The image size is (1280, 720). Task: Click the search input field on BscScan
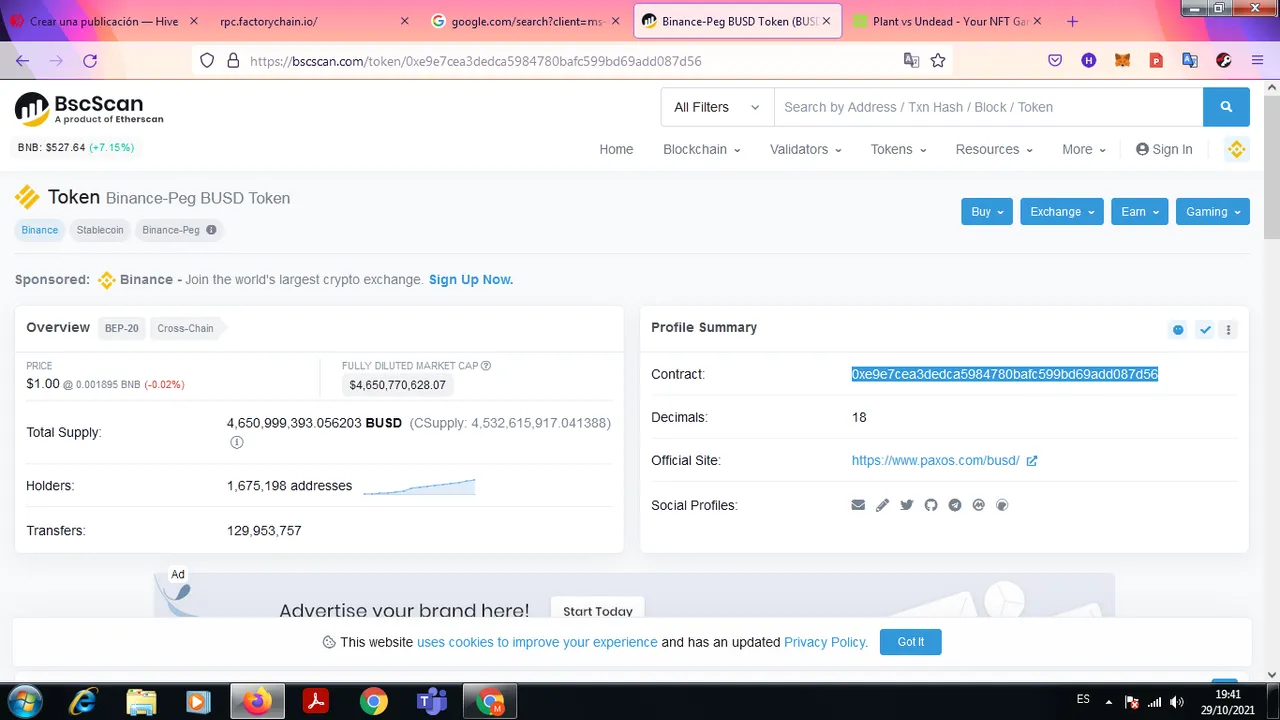[988, 107]
